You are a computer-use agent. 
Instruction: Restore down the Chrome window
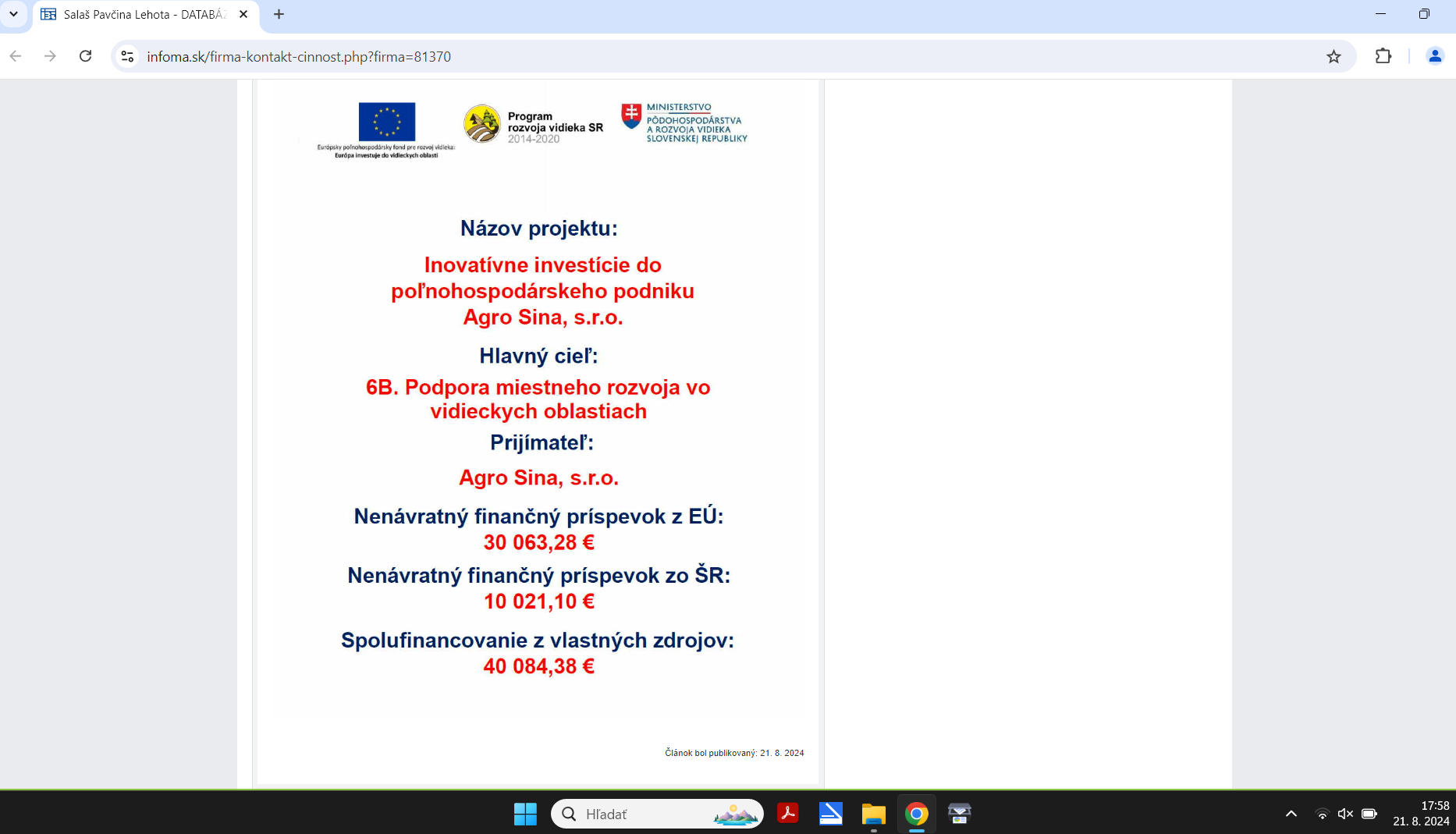(1424, 14)
